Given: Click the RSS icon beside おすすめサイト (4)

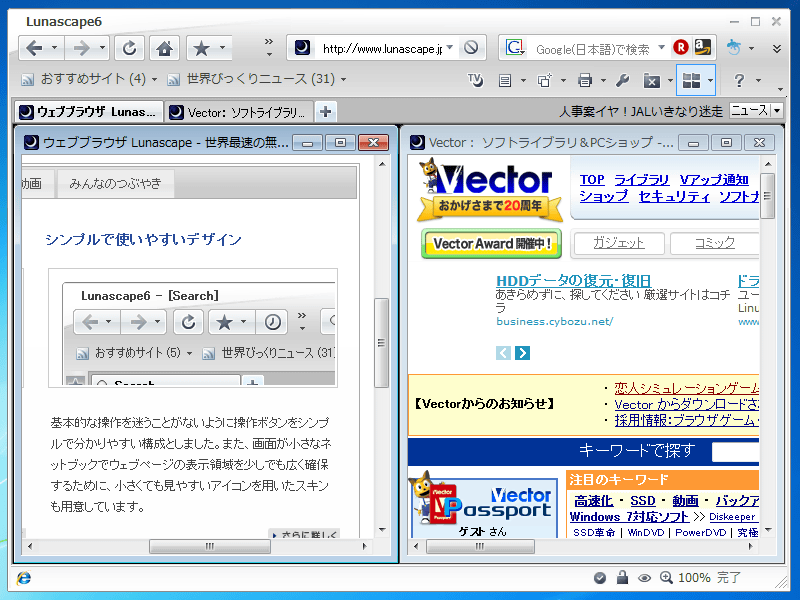Looking at the screenshot, I should point(28,80).
